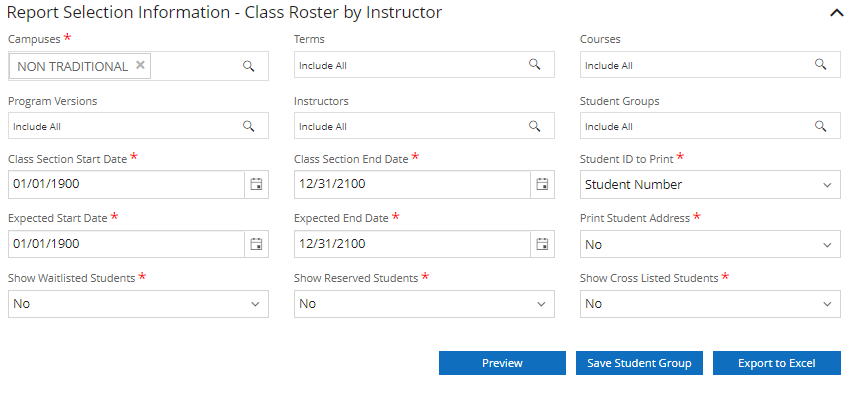Screen dimensions: 852x399
Task: Click the Program Versions search icon
Action: click(248, 126)
